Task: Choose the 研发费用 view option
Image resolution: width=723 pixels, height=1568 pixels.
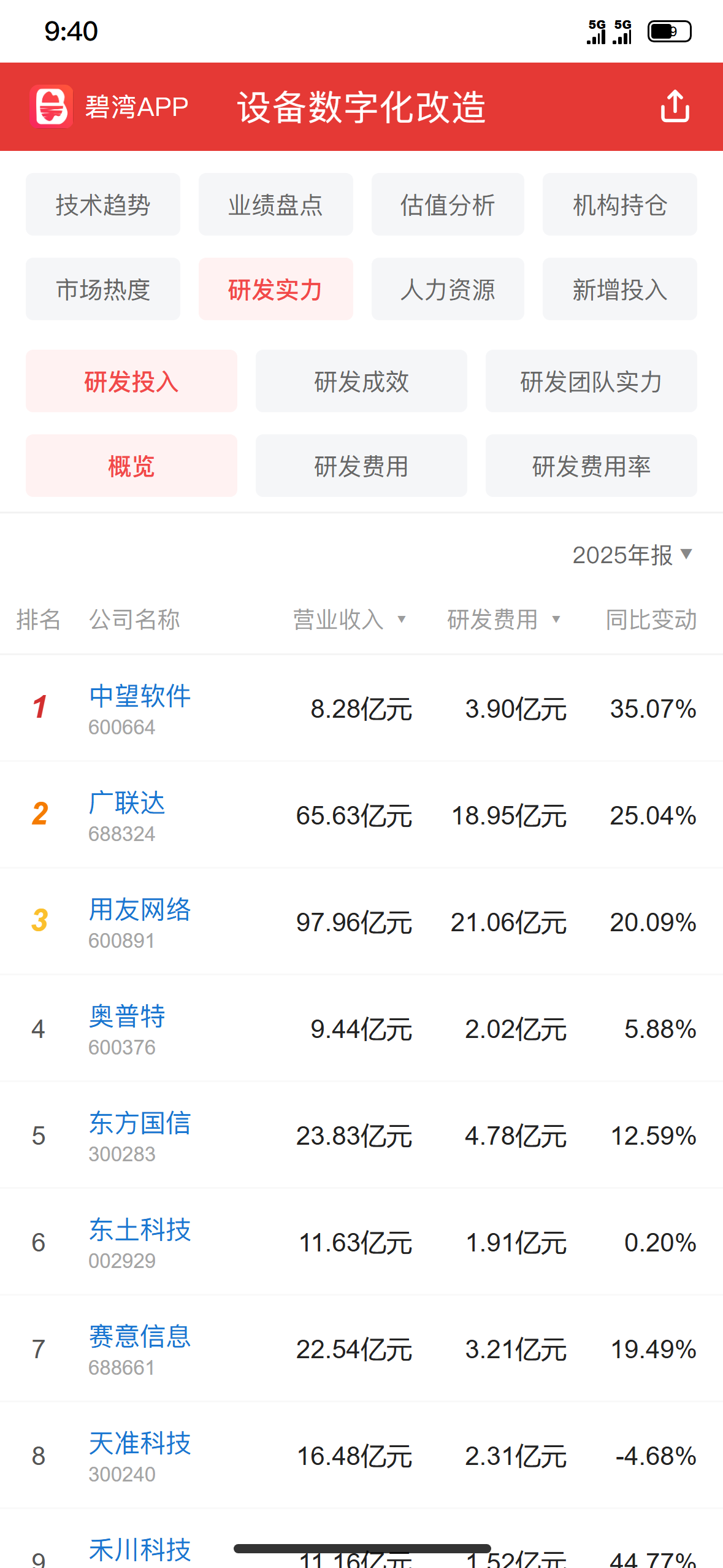Action: (361, 466)
